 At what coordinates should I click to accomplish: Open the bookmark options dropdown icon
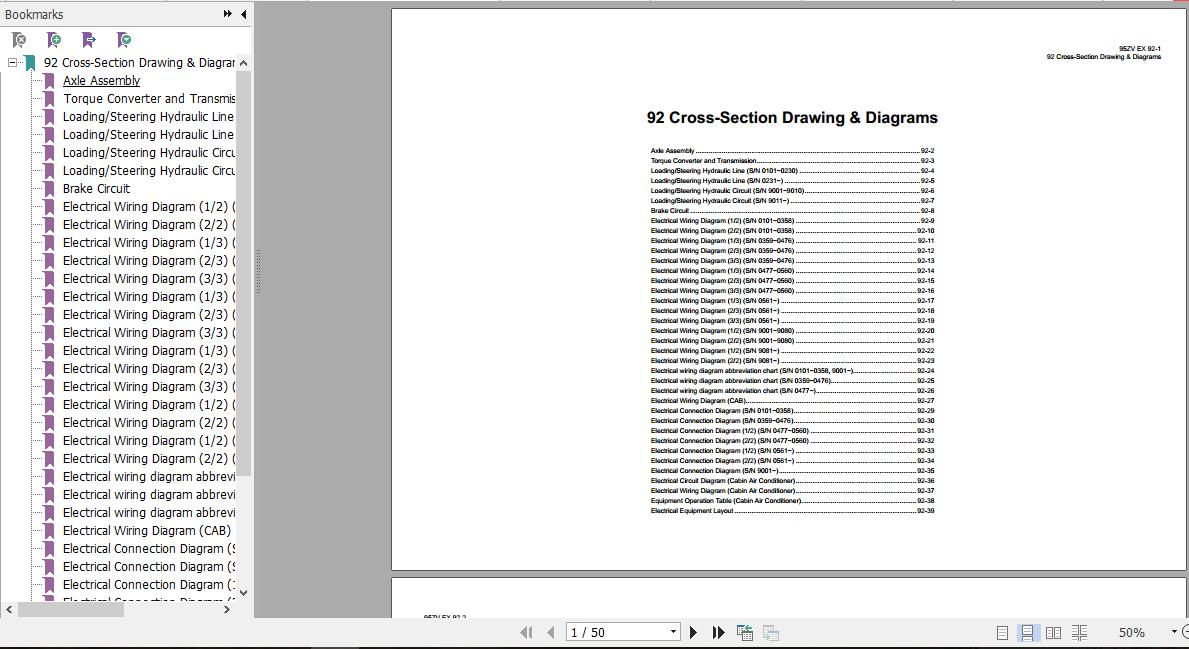[x=124, y=40]
